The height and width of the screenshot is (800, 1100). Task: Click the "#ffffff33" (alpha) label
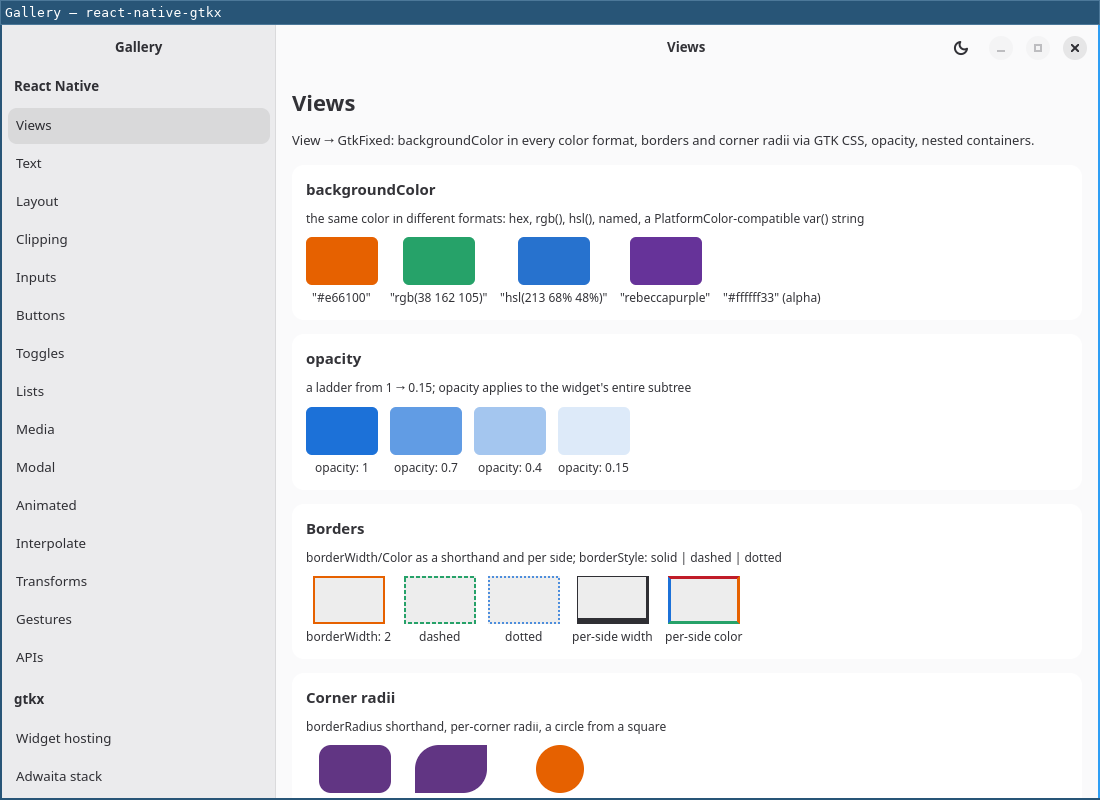(772, 298)
